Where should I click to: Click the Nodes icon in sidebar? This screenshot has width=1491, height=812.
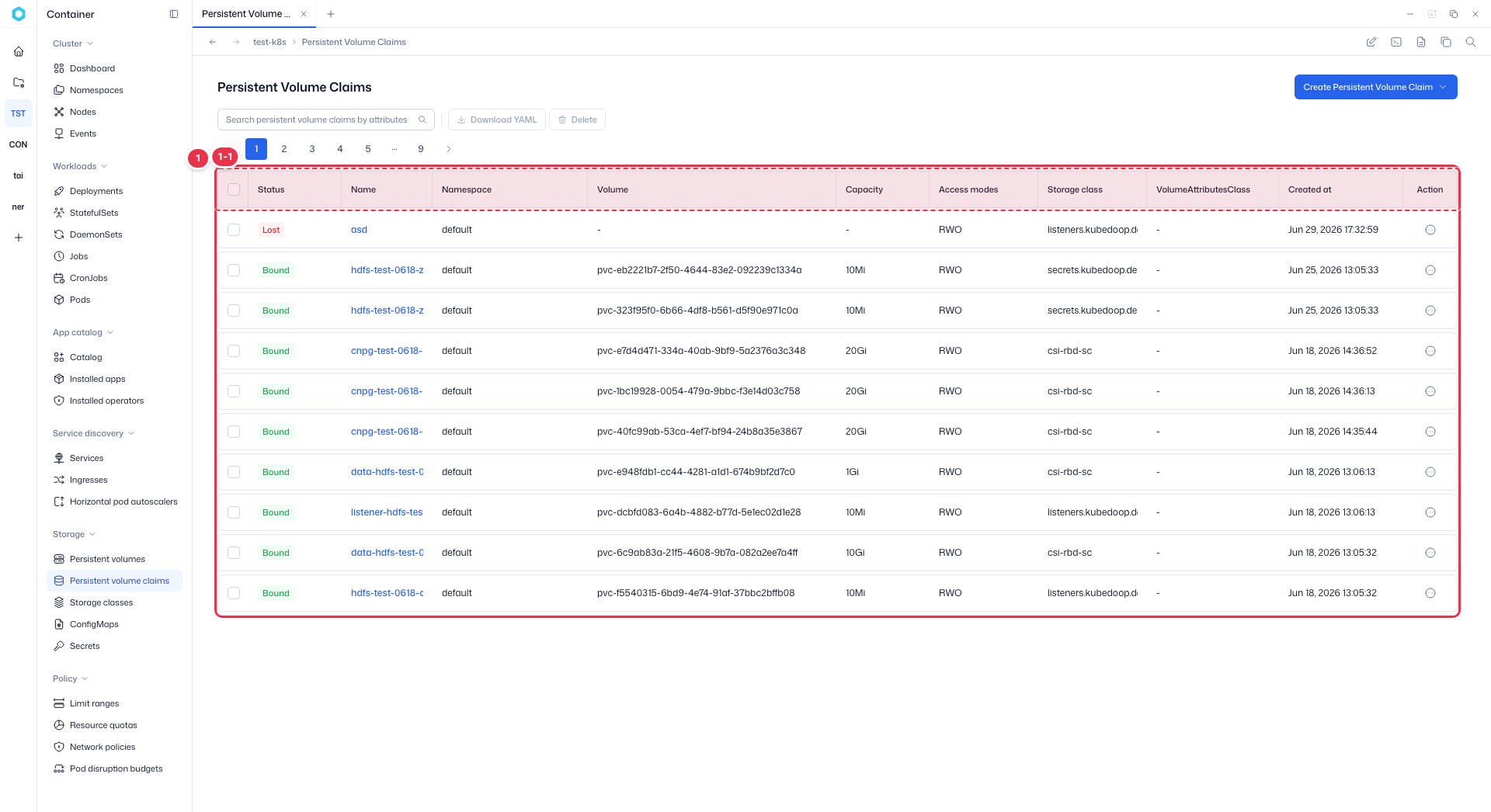tap(59, 112)
